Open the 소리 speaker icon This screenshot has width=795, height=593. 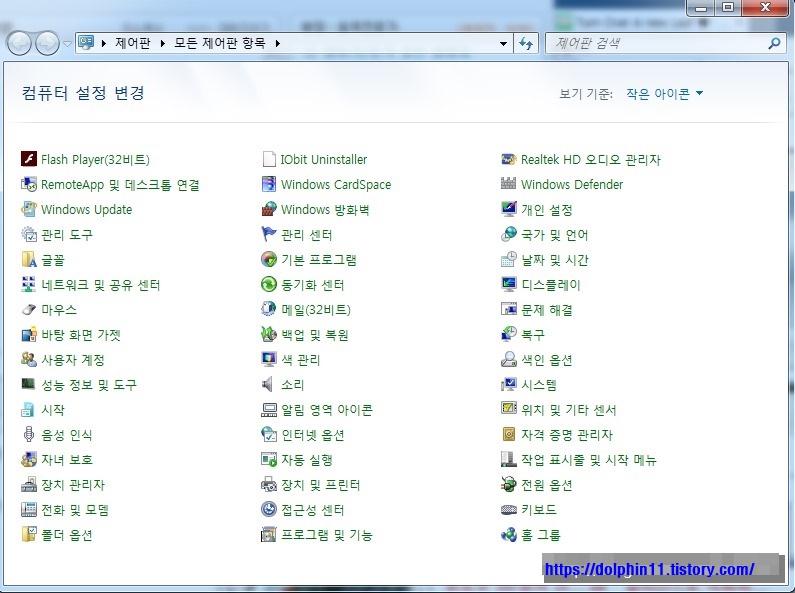(x=269, y=384)
